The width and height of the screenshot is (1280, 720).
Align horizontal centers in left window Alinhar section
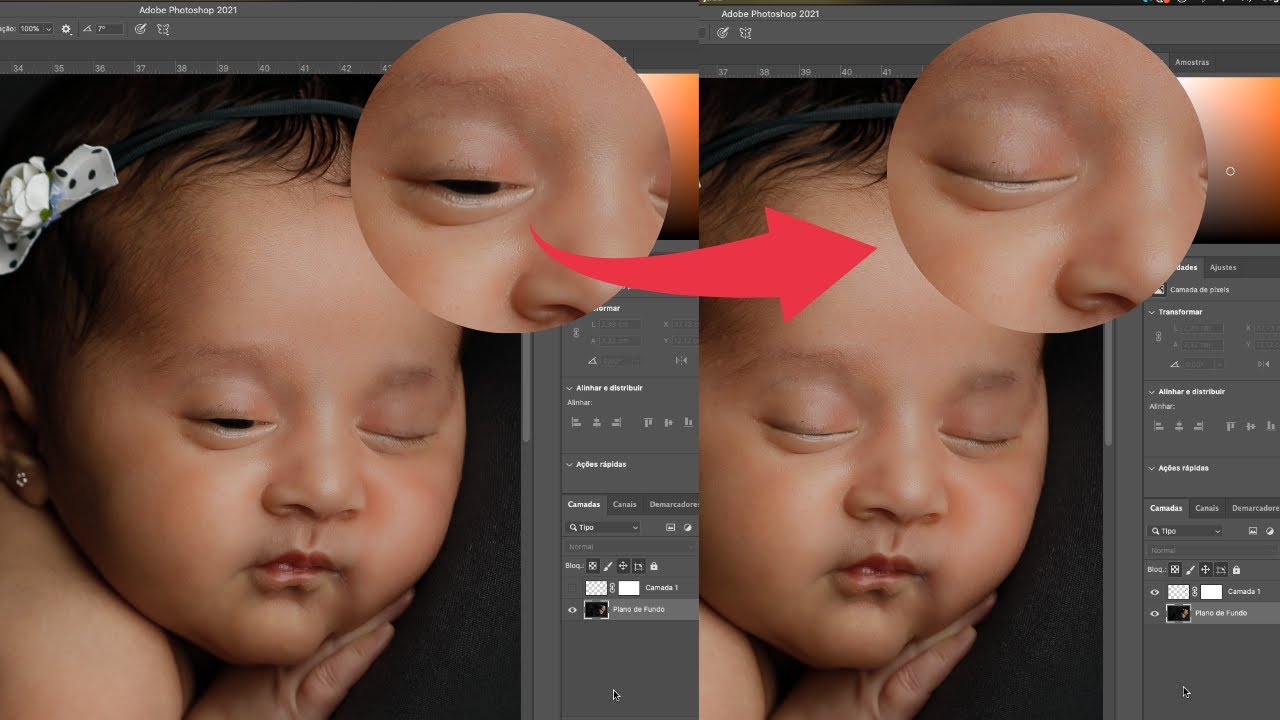point(597,422)
